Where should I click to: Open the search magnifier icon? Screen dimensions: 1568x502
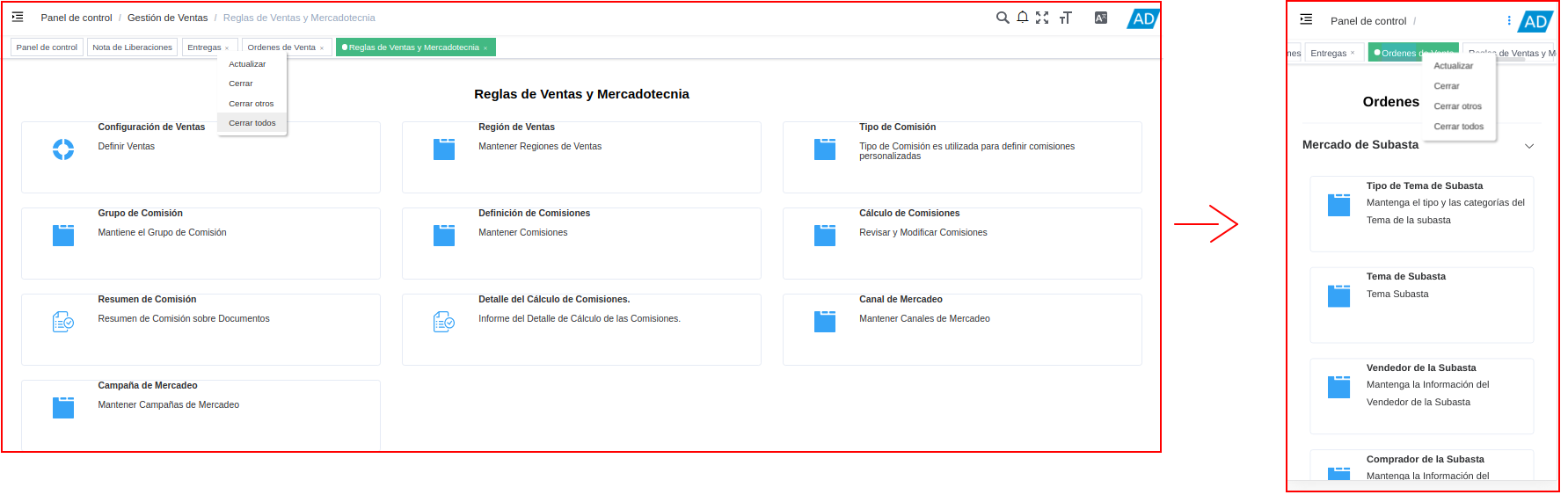[1002, 18]
